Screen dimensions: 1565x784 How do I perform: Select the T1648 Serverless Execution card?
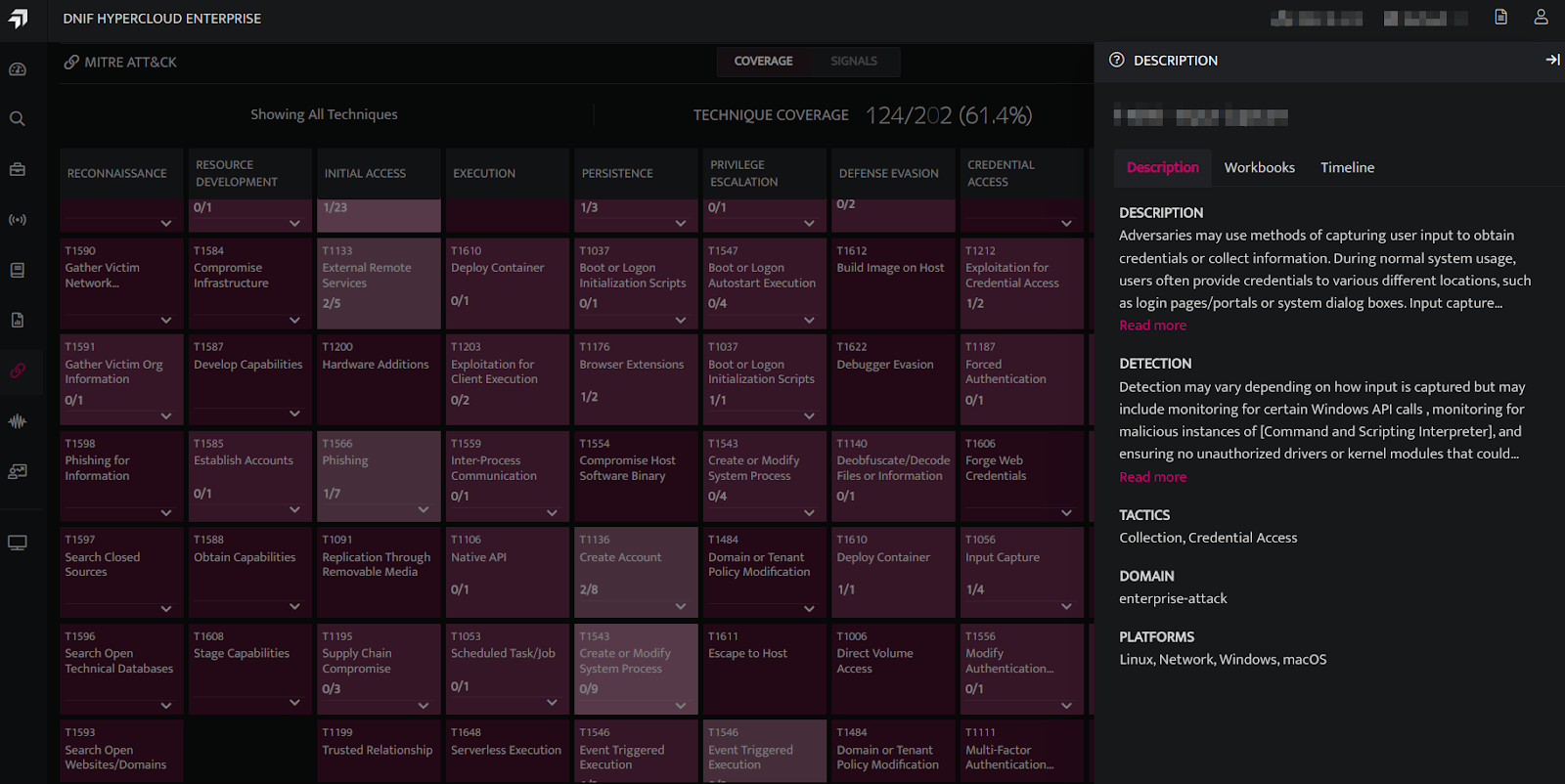click(507, 751)
